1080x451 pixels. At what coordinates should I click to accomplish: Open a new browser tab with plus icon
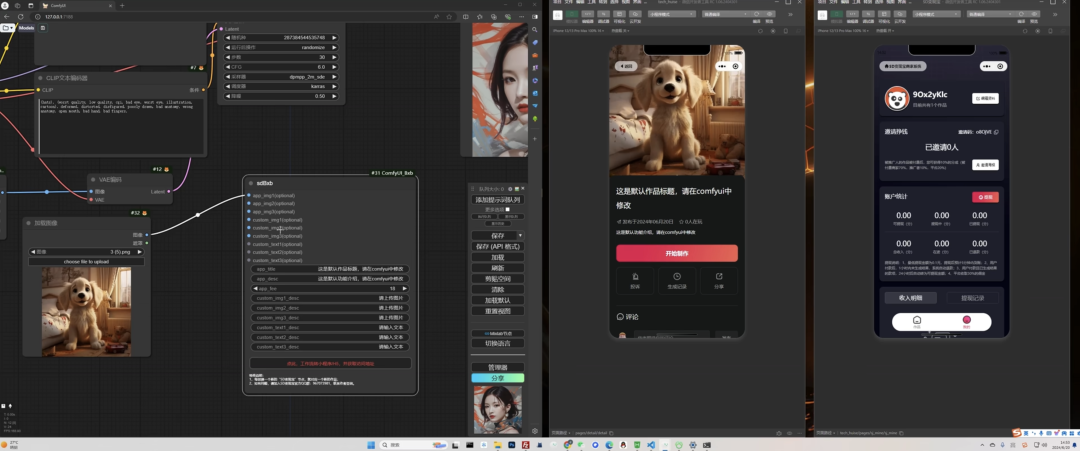click(122, 6)
